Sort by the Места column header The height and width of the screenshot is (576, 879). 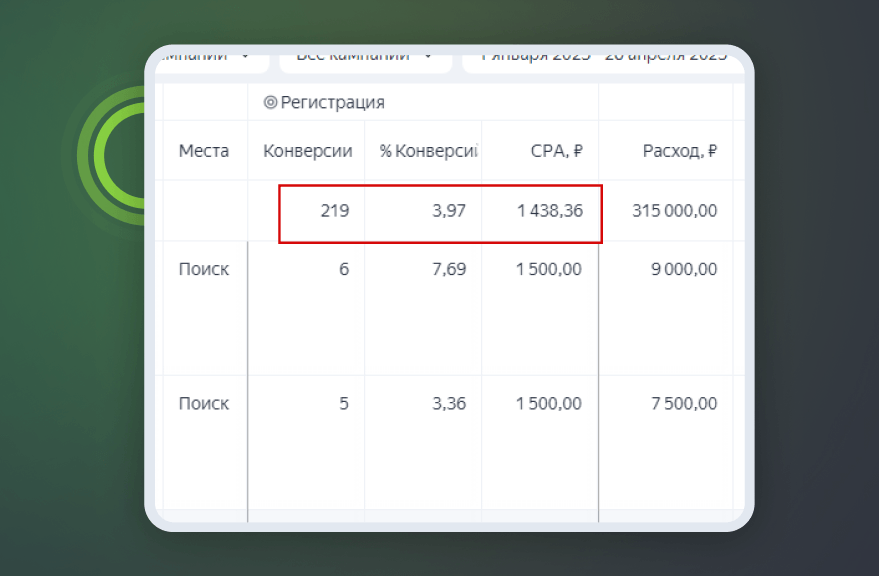pyautogui.click(x=203, y=151)
